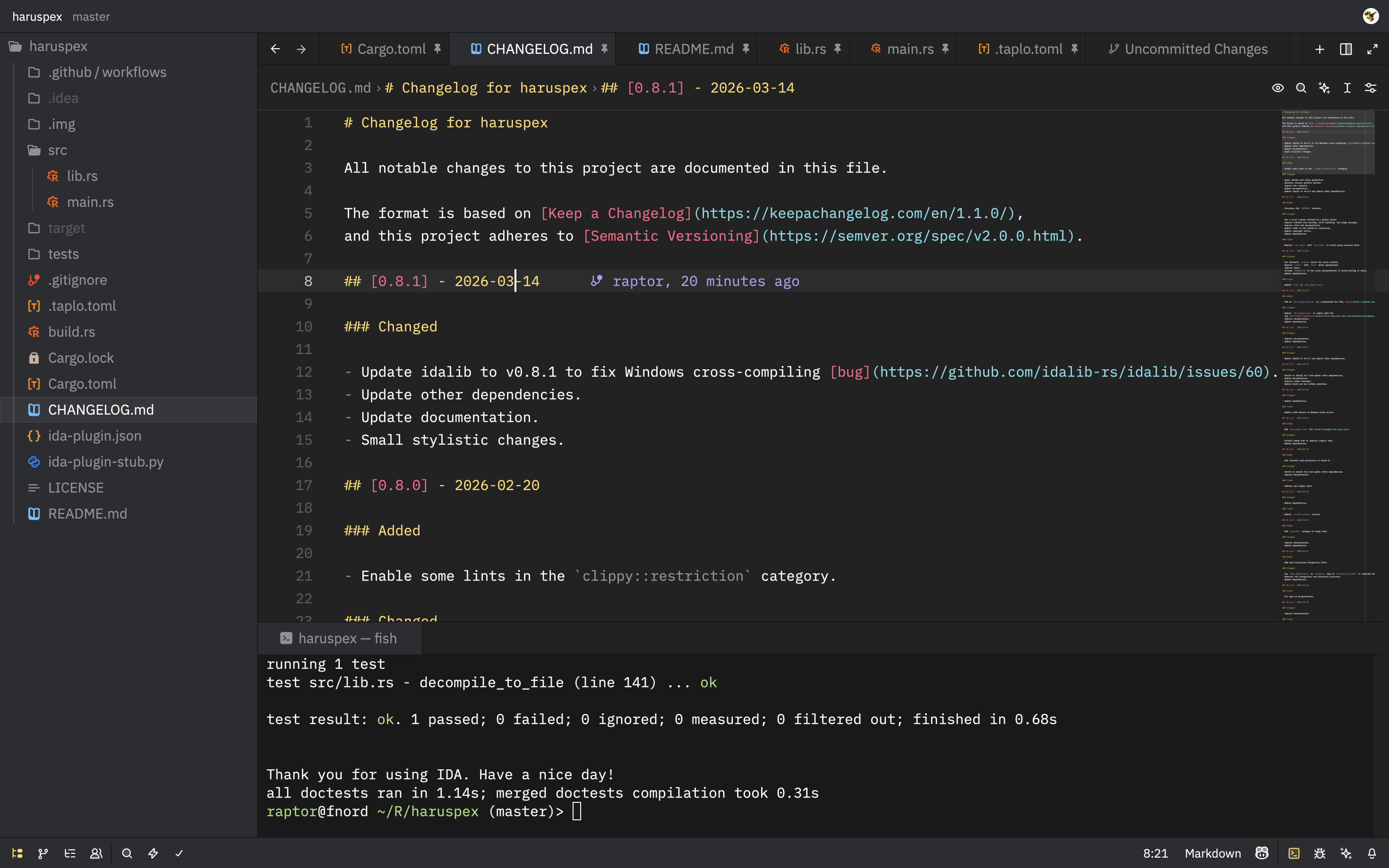Split the editor pane

1346,50
